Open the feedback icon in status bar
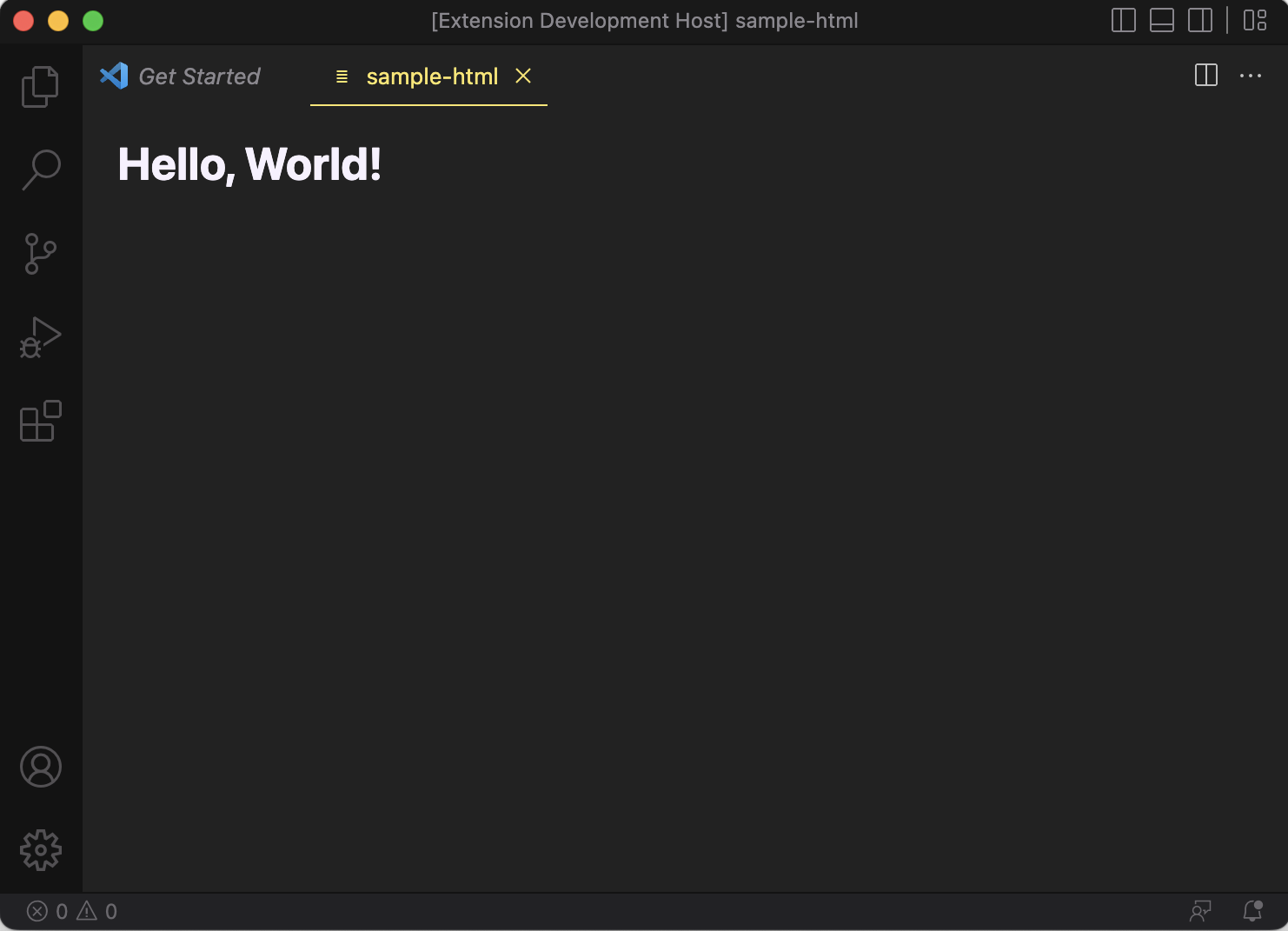 (x=1200, y=911)
